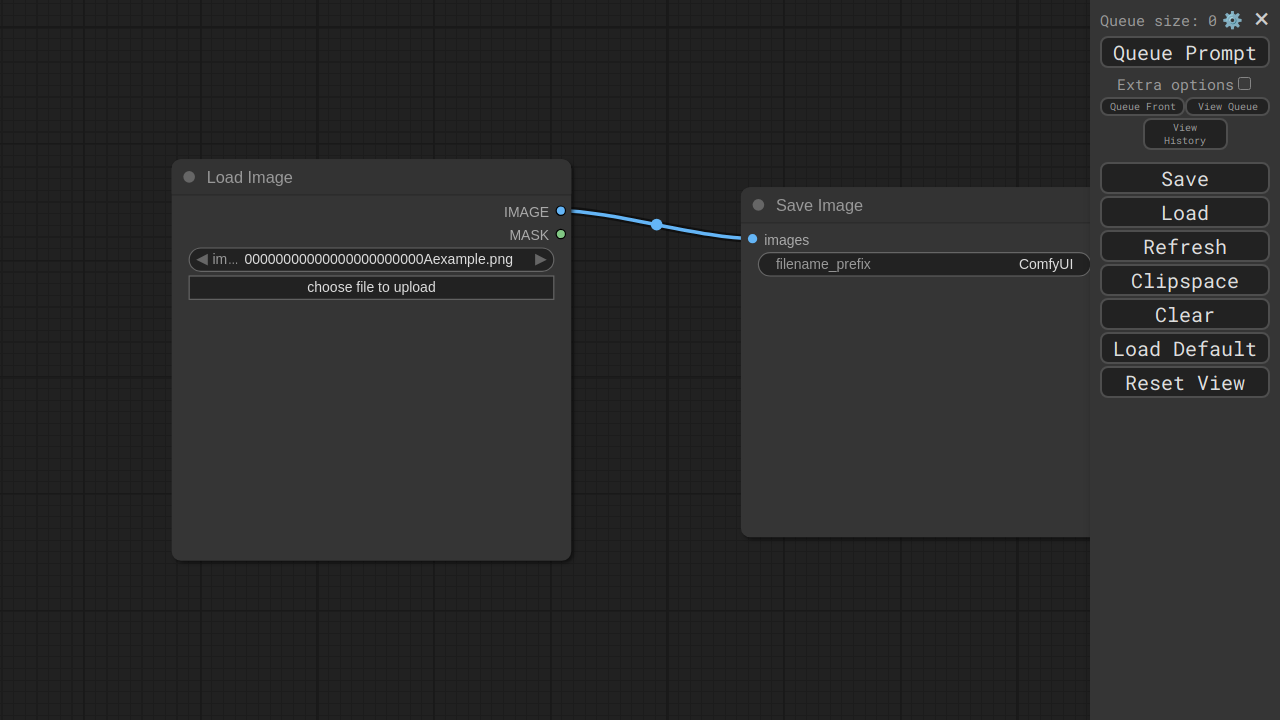Select next image with right arrow
1280x720 pixels.
click(540, 259)
